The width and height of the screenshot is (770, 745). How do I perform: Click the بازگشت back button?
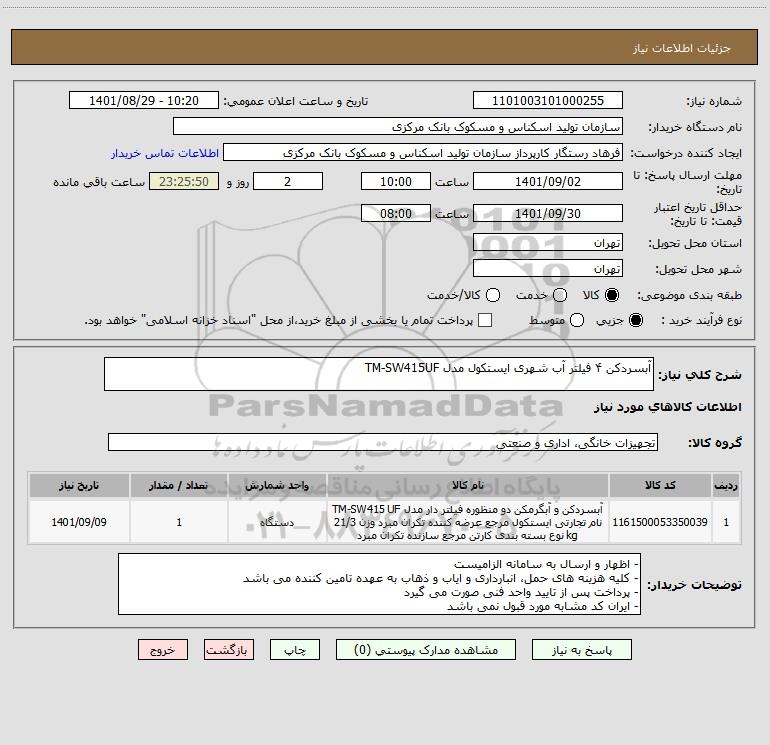[229, 650]
